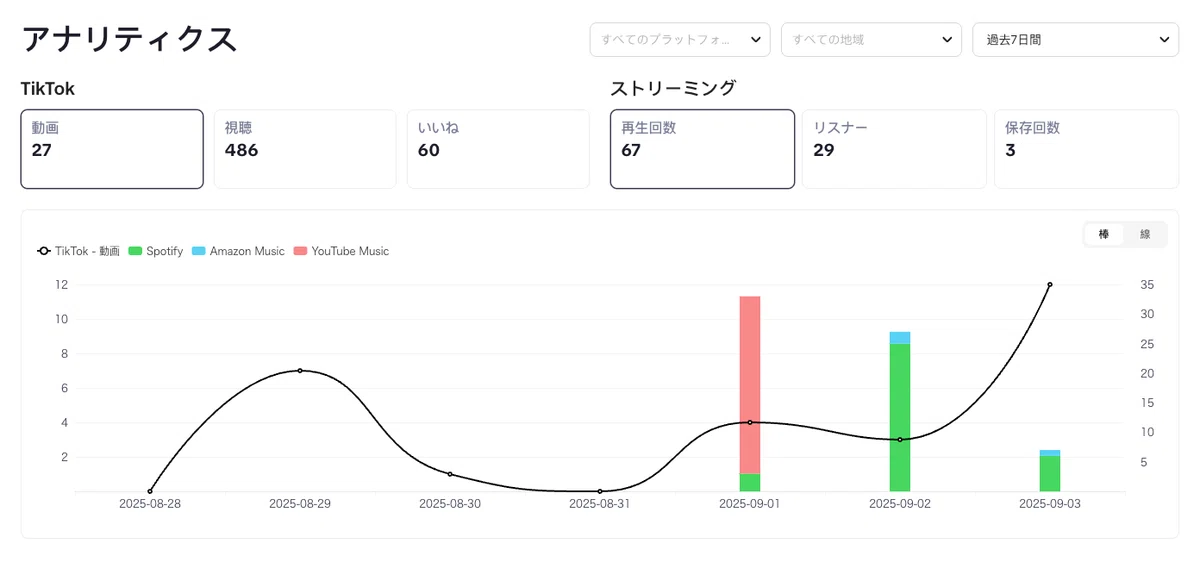Screen dimensions: 1200x562
Task: Click the green Spotify bar on 2025-09-02
Action: coord(900,417)
